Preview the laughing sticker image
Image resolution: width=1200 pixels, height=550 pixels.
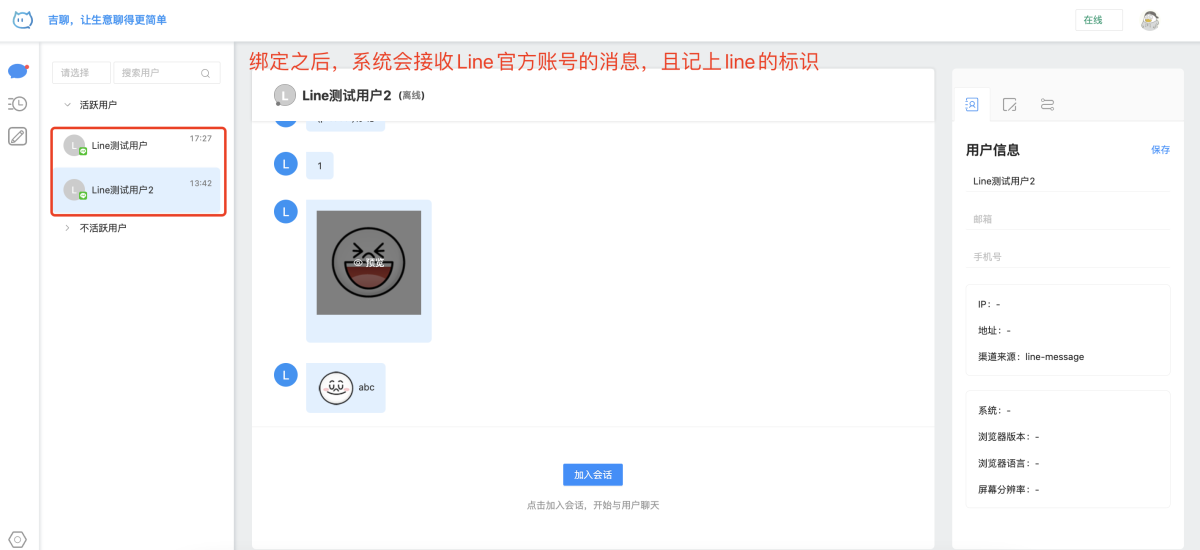pyautogui.click(x=369, y=263)
